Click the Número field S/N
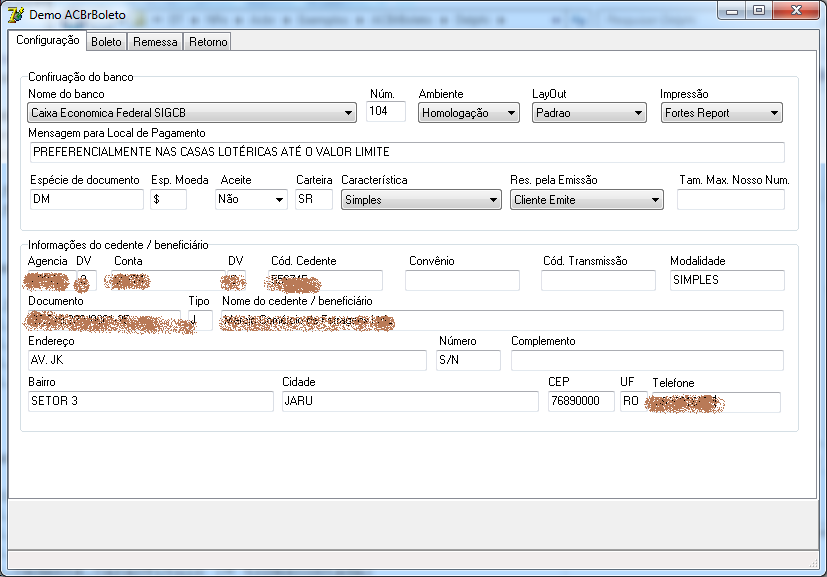This screenshot has width=827, height=577. point(468,361)
